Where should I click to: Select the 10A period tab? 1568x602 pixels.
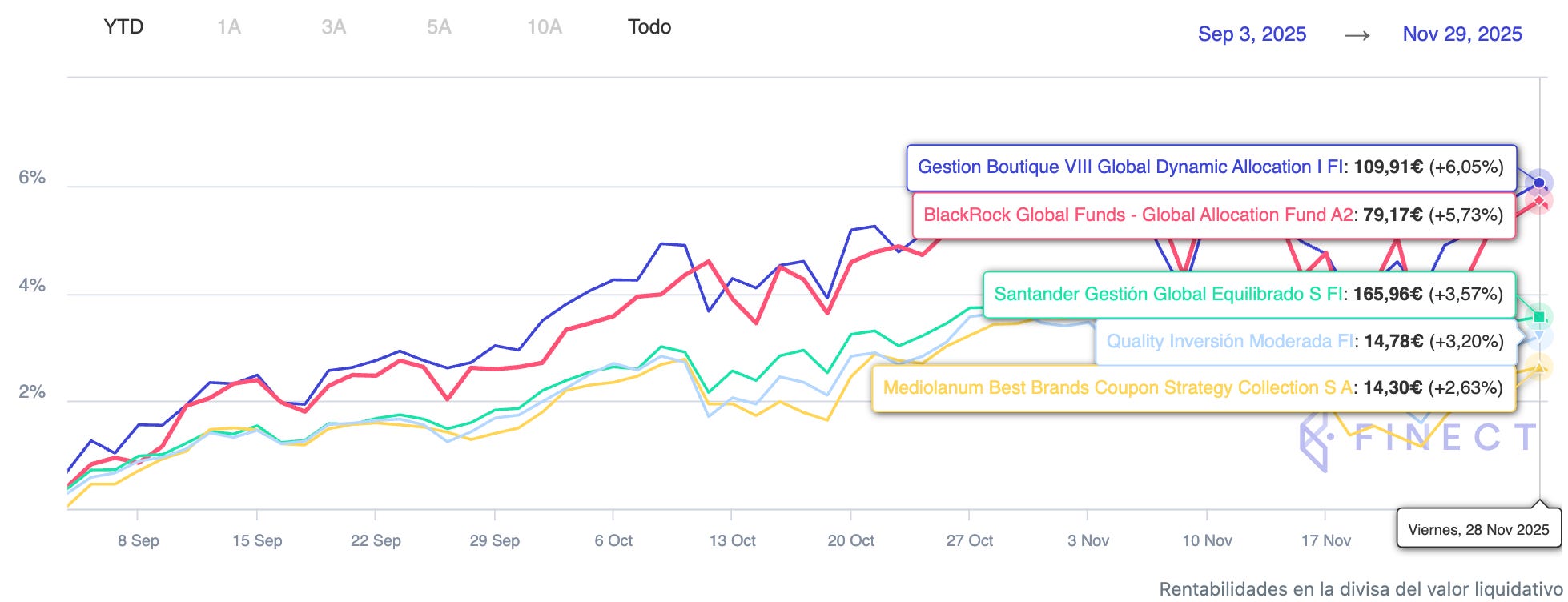click(545, 27)
